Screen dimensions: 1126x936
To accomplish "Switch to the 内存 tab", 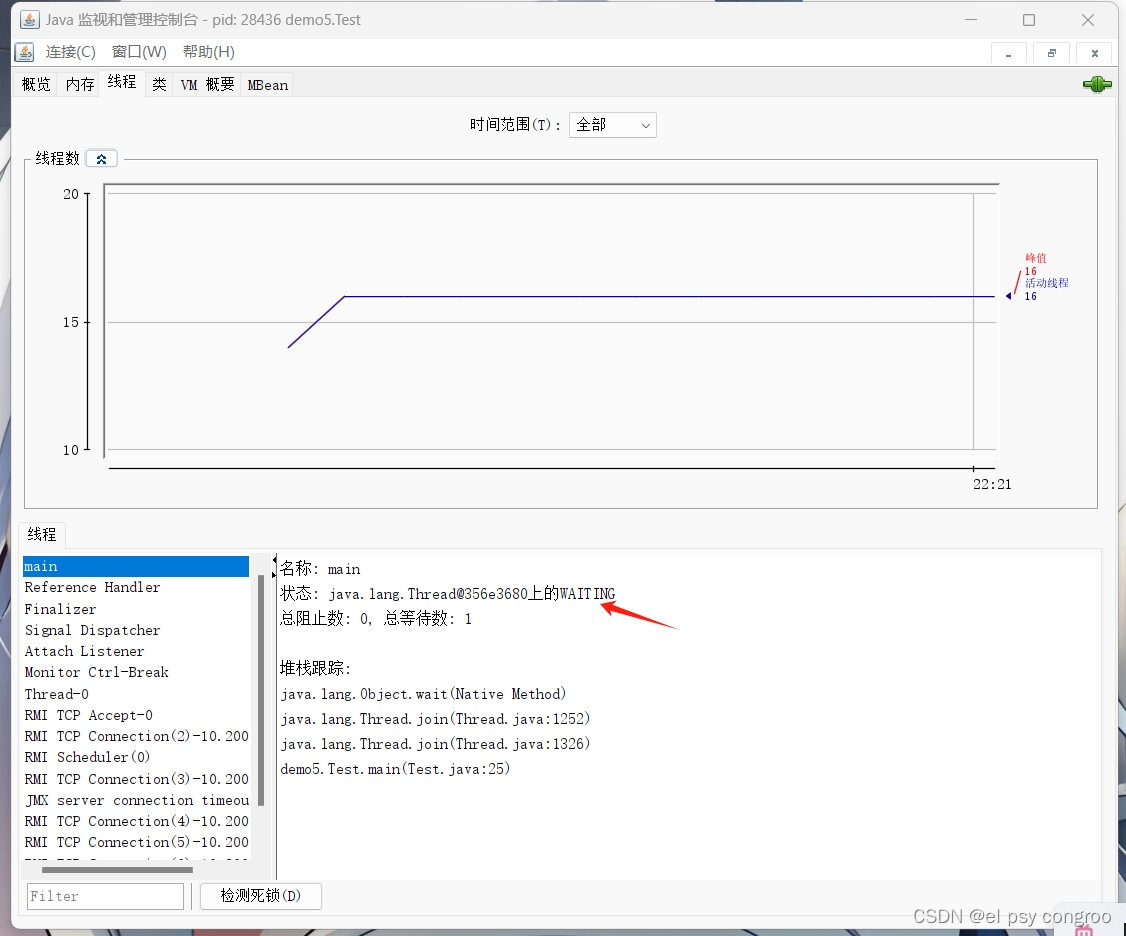I will coord(80,85).
